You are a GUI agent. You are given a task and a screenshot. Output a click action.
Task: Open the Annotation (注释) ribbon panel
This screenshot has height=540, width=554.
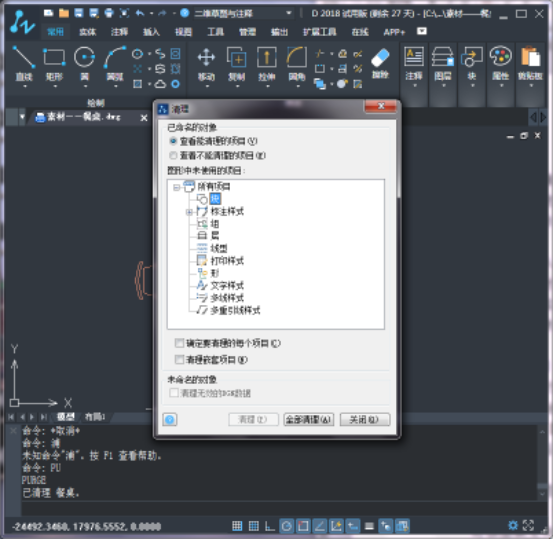414,65
